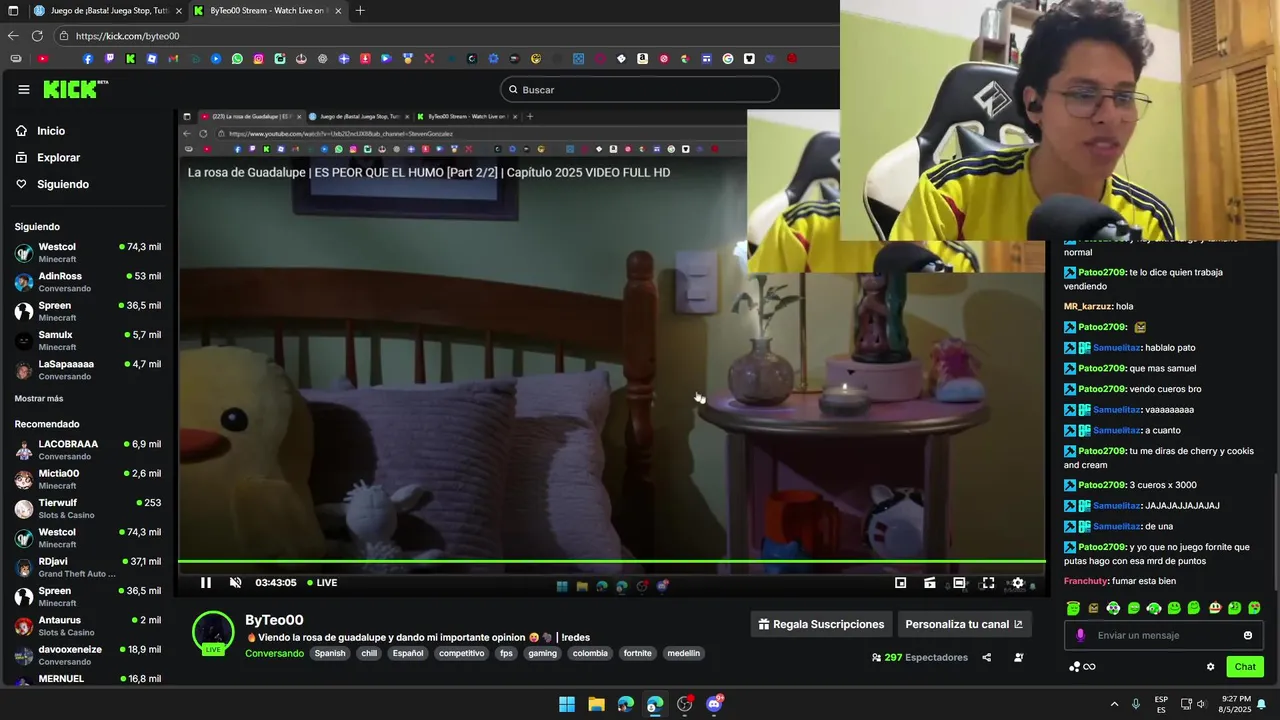Open Facebook bookmark in bookmarks bar
This screenshot has height=720, width=1280.
coord(88,59)
